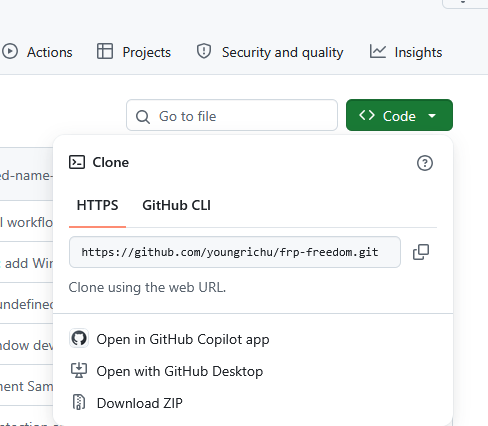Click the Projects table icon
The width and height of the screenshot is (488, 426).
tap(105, 52)
